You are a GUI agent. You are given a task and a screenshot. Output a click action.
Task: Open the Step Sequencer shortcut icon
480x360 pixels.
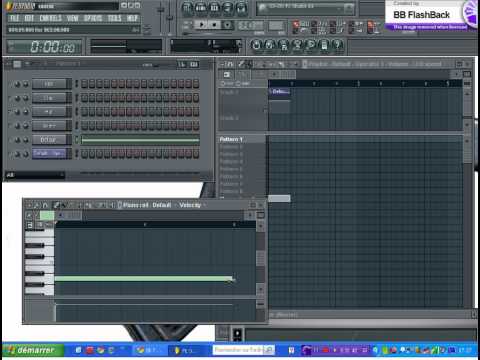coord(201,7)
